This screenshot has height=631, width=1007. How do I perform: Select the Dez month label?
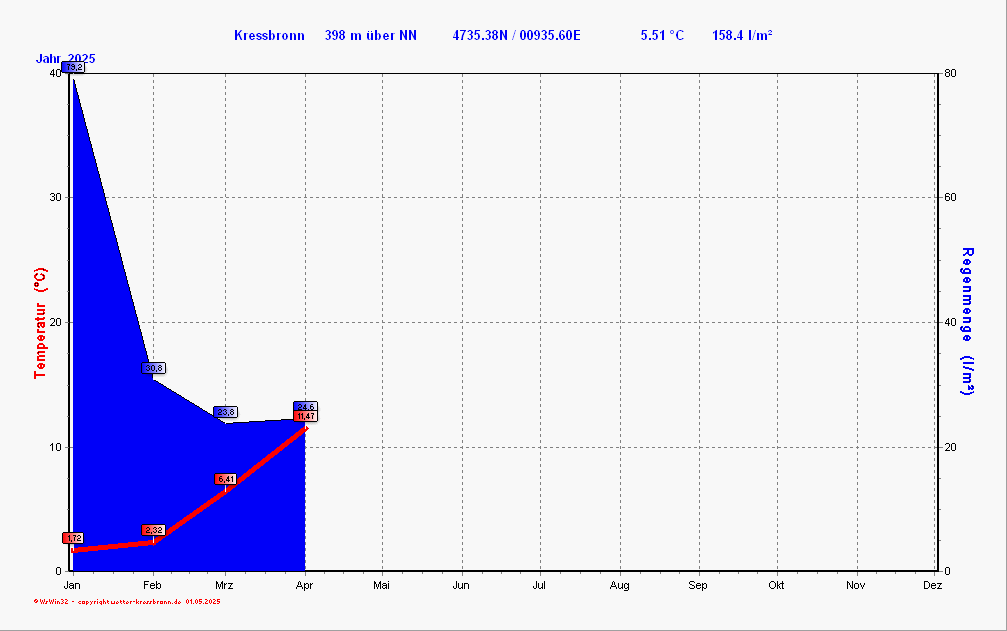pos(933,585)
